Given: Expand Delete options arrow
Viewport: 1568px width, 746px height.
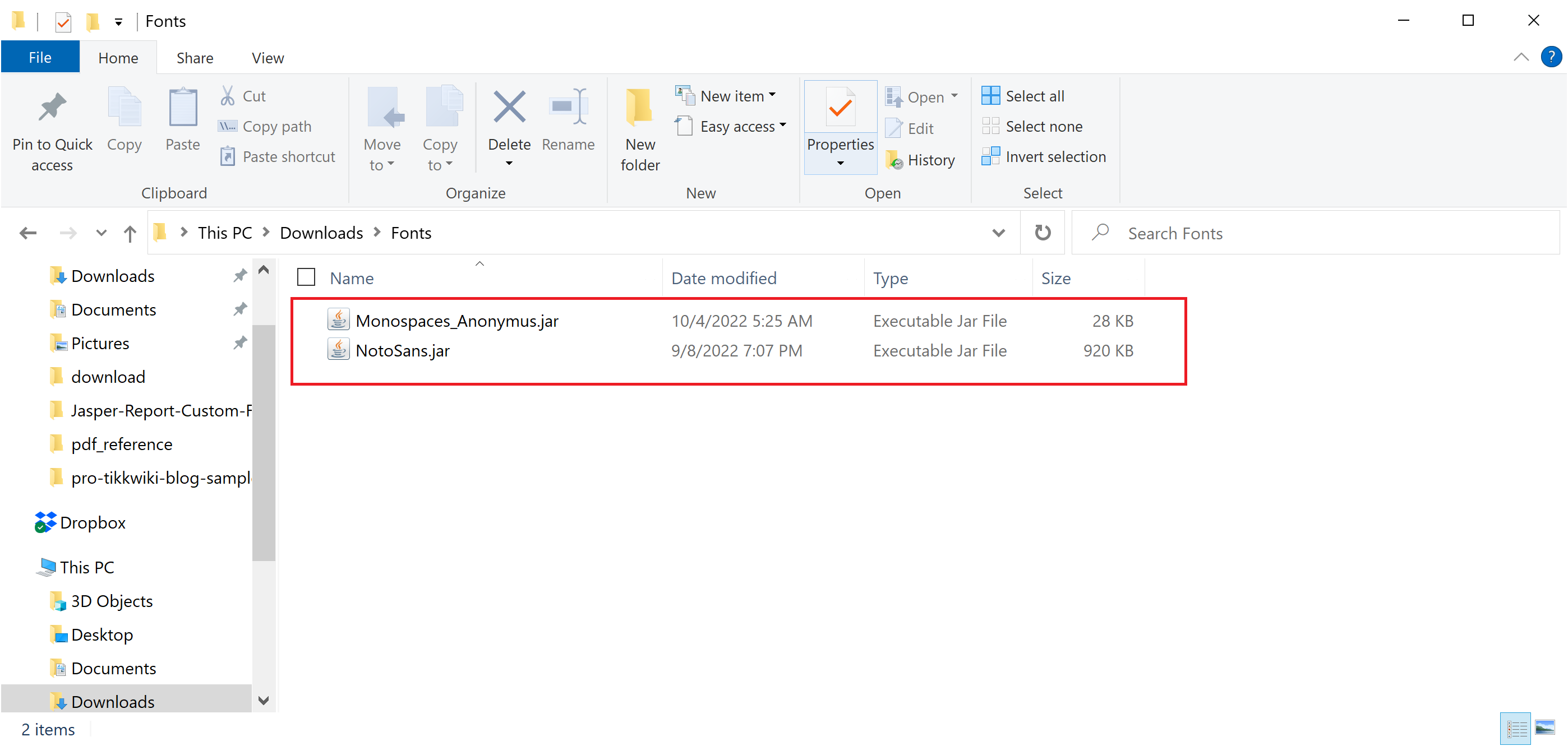Looking at the screenshot, I should 509,163.
